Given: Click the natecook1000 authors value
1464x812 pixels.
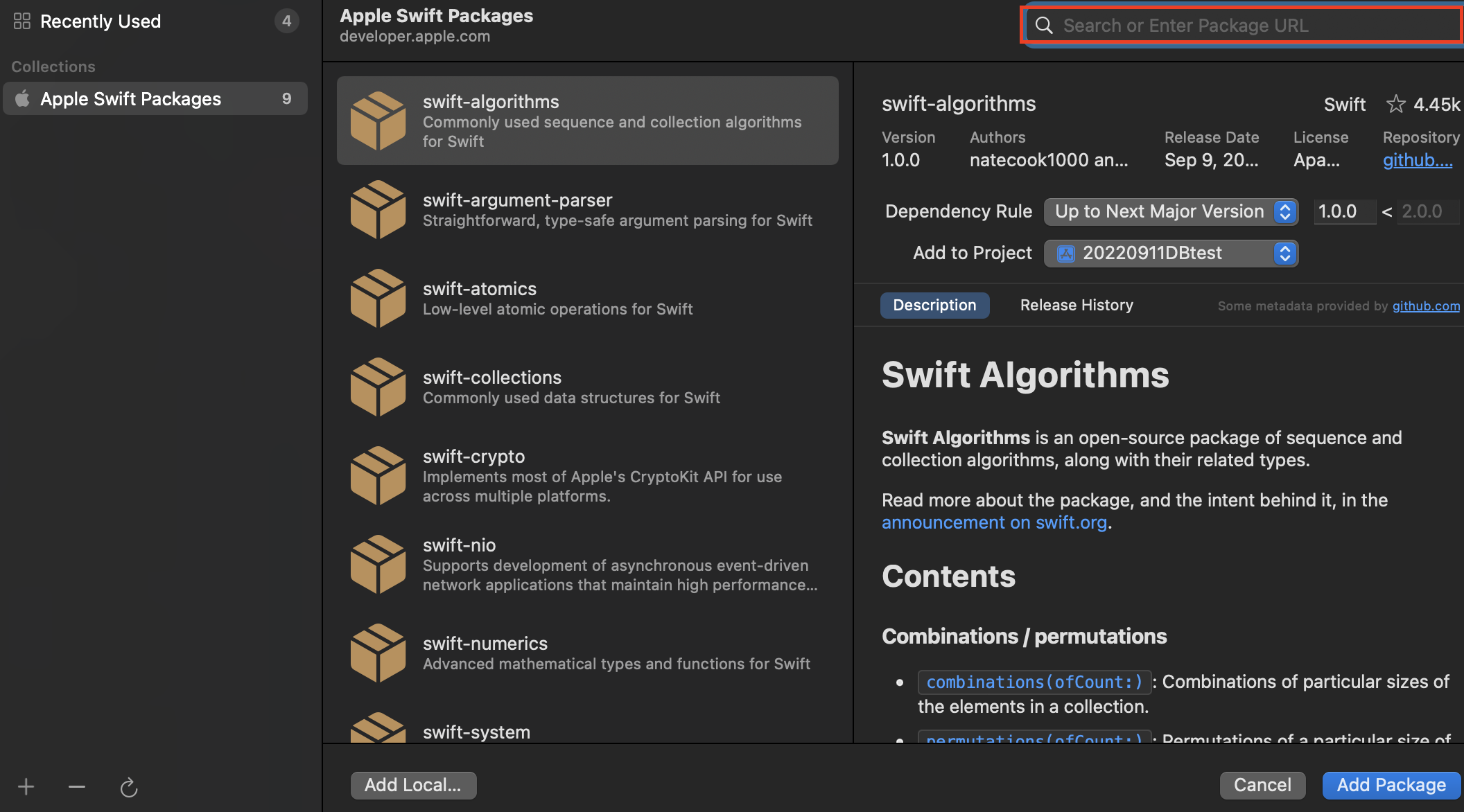Looking at the screenshot, I should (1049, 160).
